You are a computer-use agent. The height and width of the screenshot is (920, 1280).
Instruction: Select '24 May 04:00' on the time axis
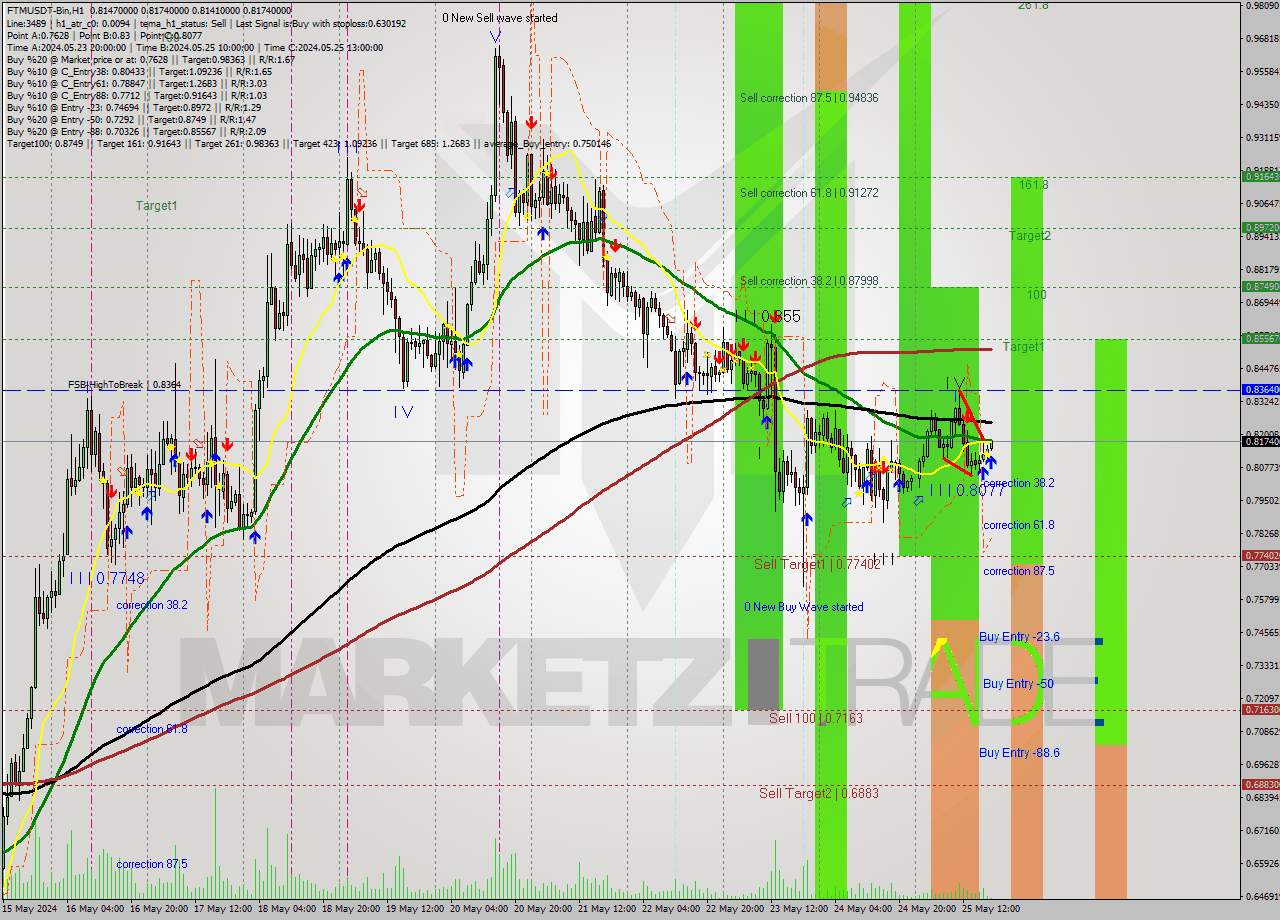pyautogui.click(x=864, y=909)
